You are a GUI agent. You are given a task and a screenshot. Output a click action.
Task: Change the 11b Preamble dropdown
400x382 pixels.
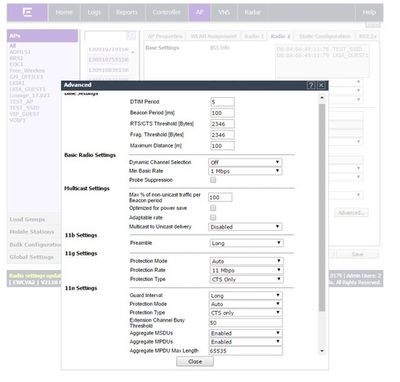click(x=246, y=243)
